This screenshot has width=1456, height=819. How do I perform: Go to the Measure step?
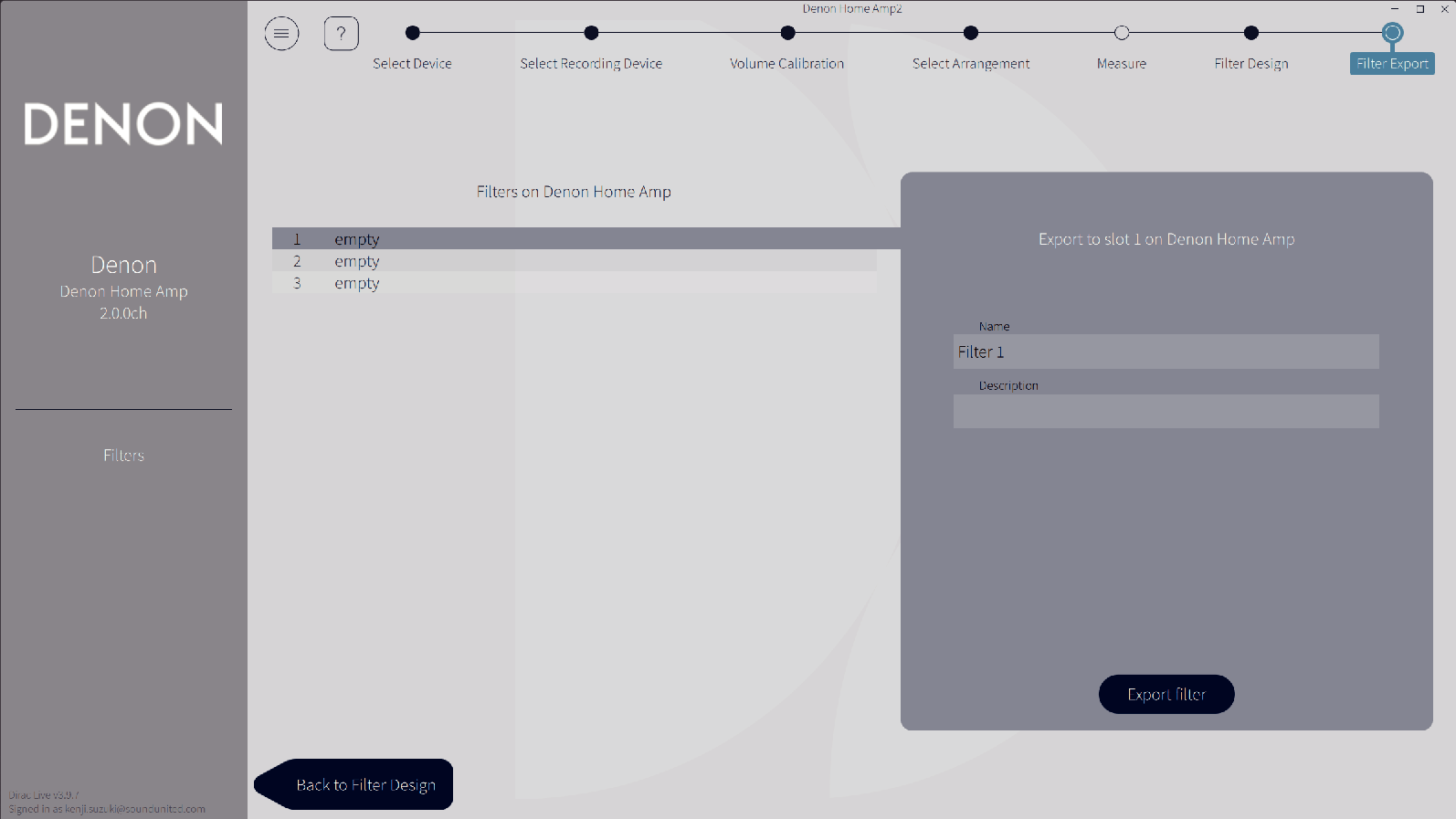(x=1122, y=64)
